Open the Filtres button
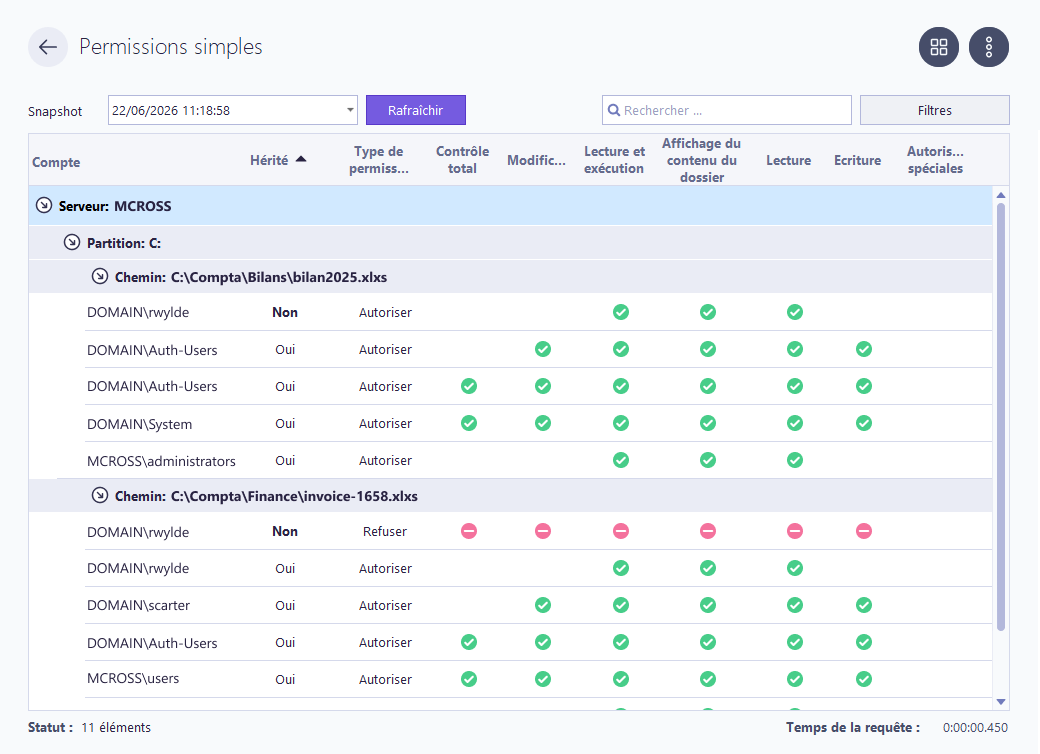Viewport: 1040px width, 754px height. point(935,110)
